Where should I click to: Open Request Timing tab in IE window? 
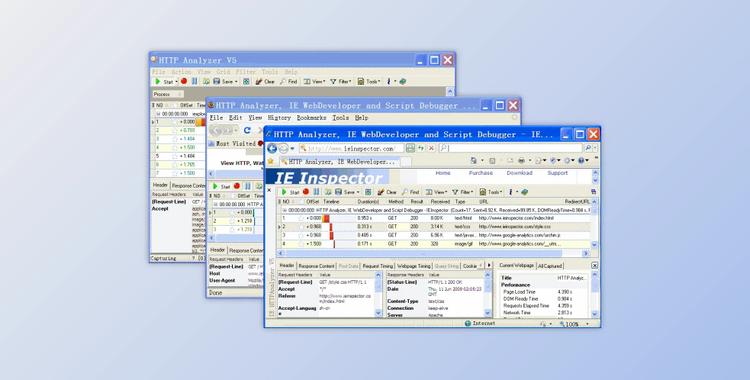pyautogui.click(x=377, y=266)
